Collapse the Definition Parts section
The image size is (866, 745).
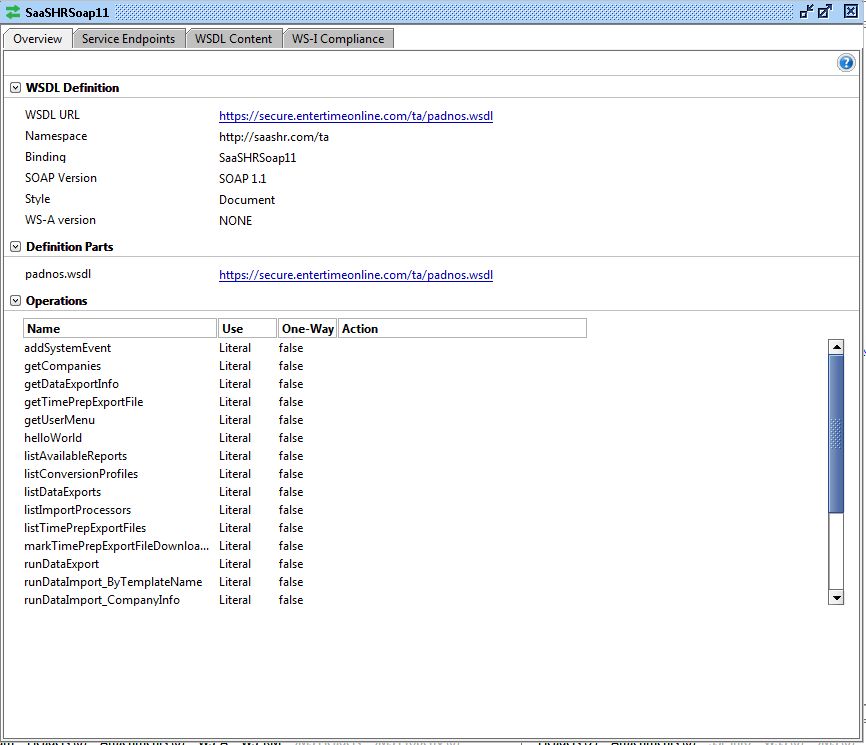tap(15, 247)
